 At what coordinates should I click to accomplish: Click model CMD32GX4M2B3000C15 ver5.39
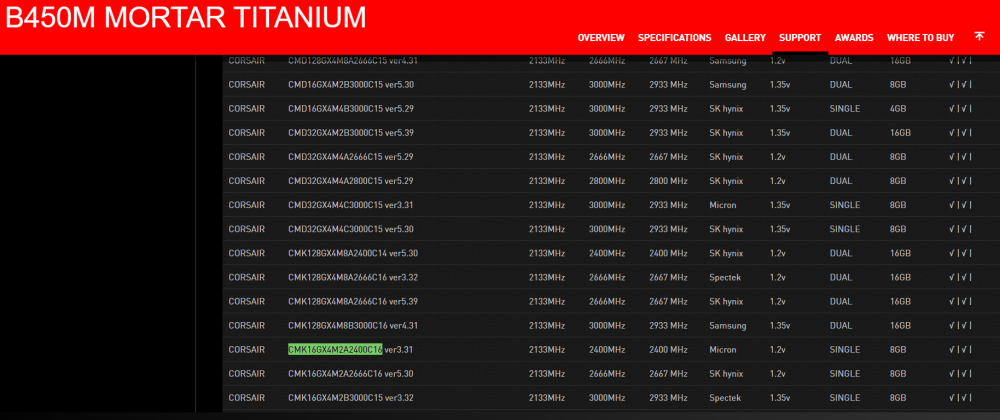[351, 133]
